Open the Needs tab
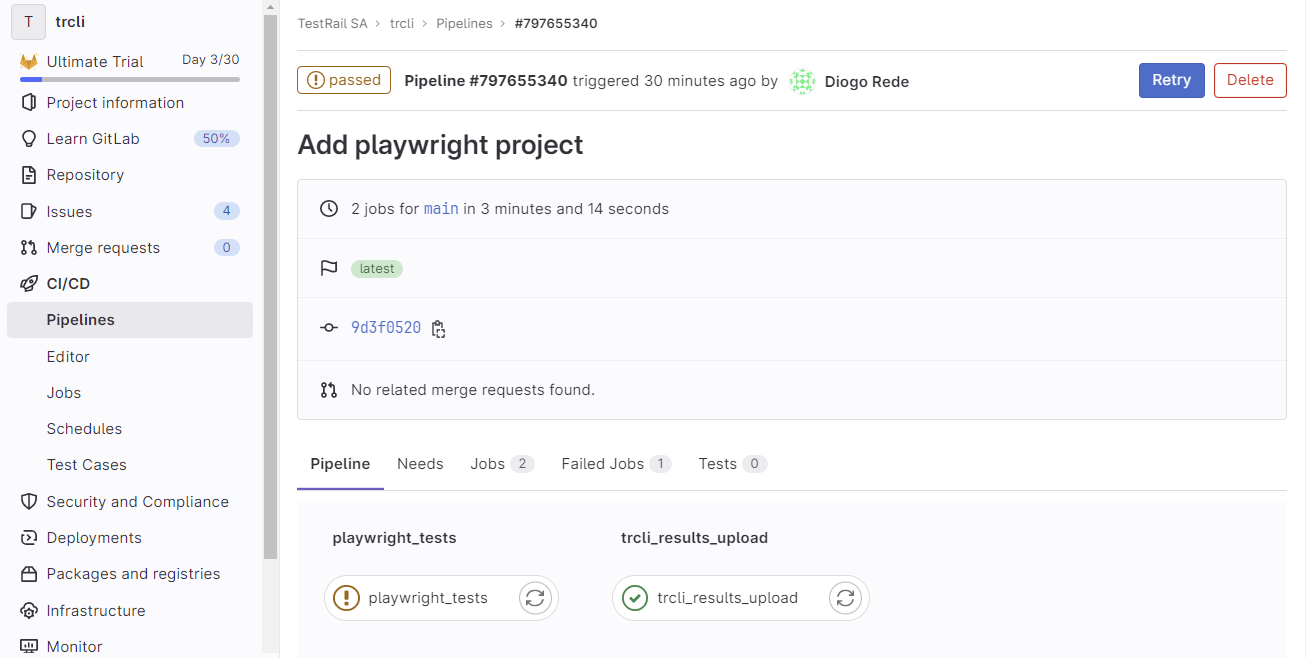Viewport: 1306px width, 658px height. click(420, 464)
